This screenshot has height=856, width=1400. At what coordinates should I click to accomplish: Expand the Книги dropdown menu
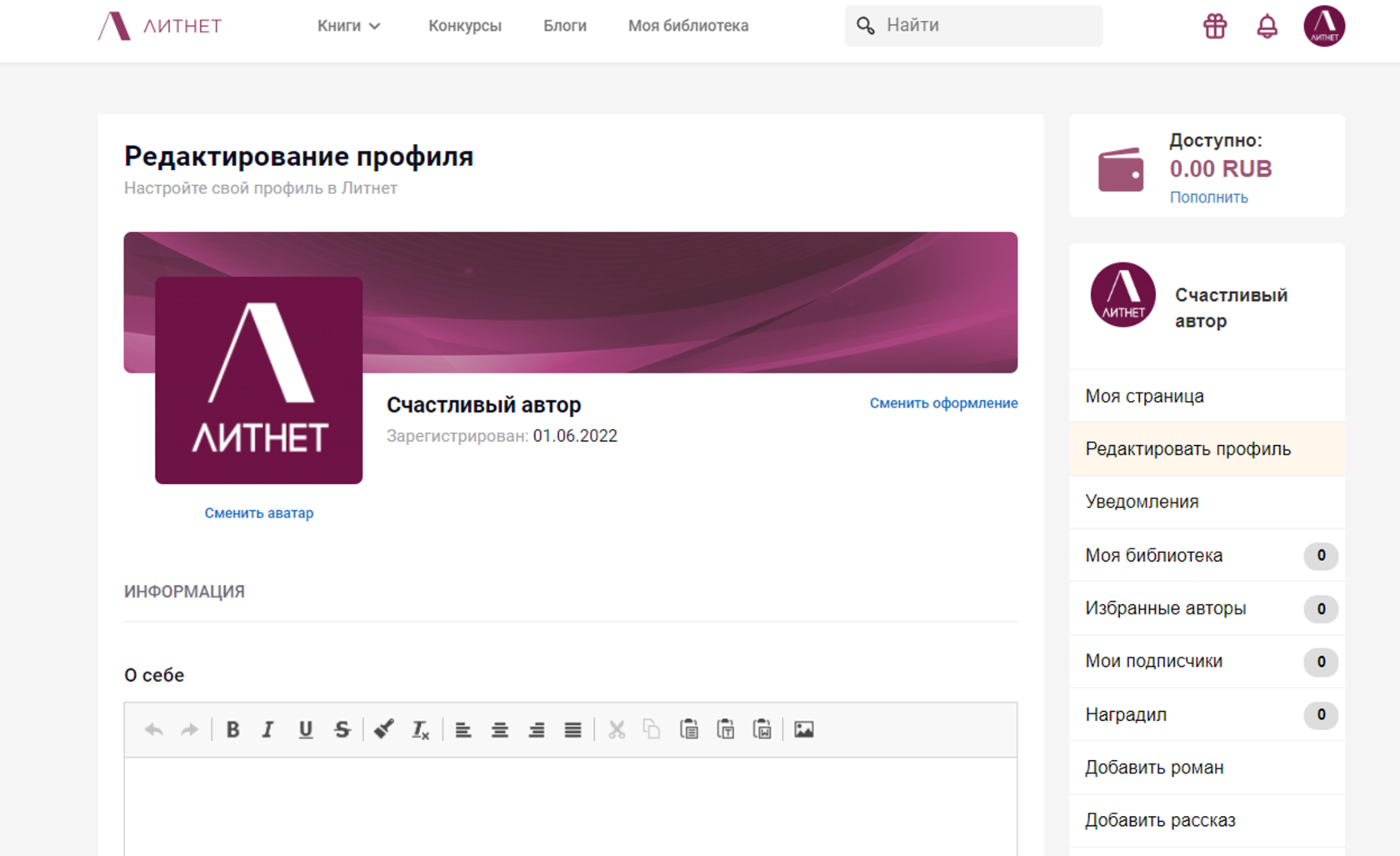pos(348,26)
